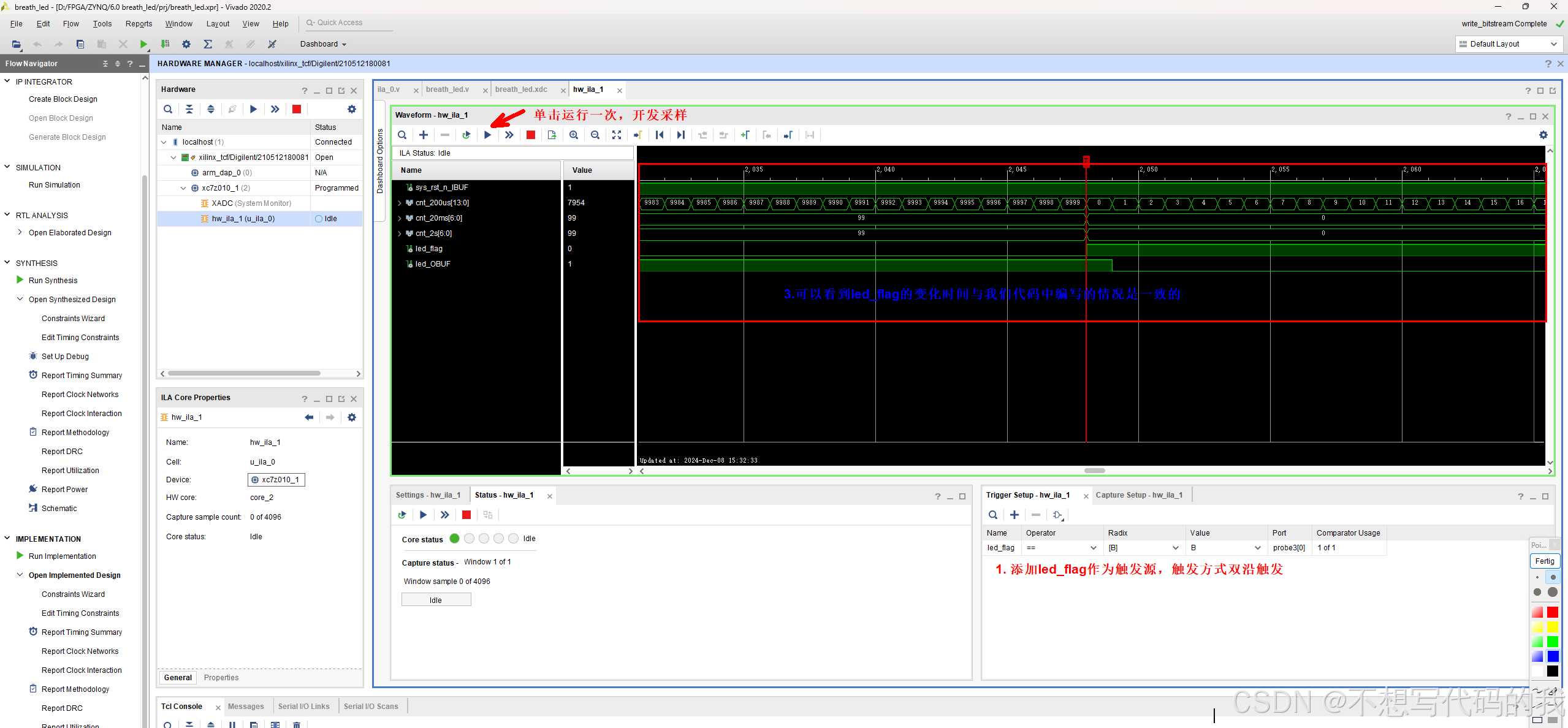Viewport: 1568px width, 728px height.
Task: Click Run trigger immediate double-arrow in waveform toolbar
Action: (x=509, y=135)
